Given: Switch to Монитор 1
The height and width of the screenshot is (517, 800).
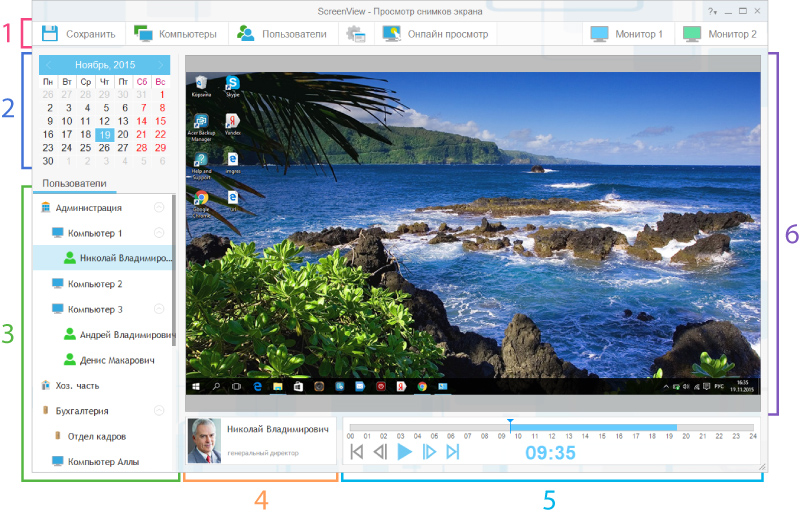Looking at the screenshot, I should 627,34.
